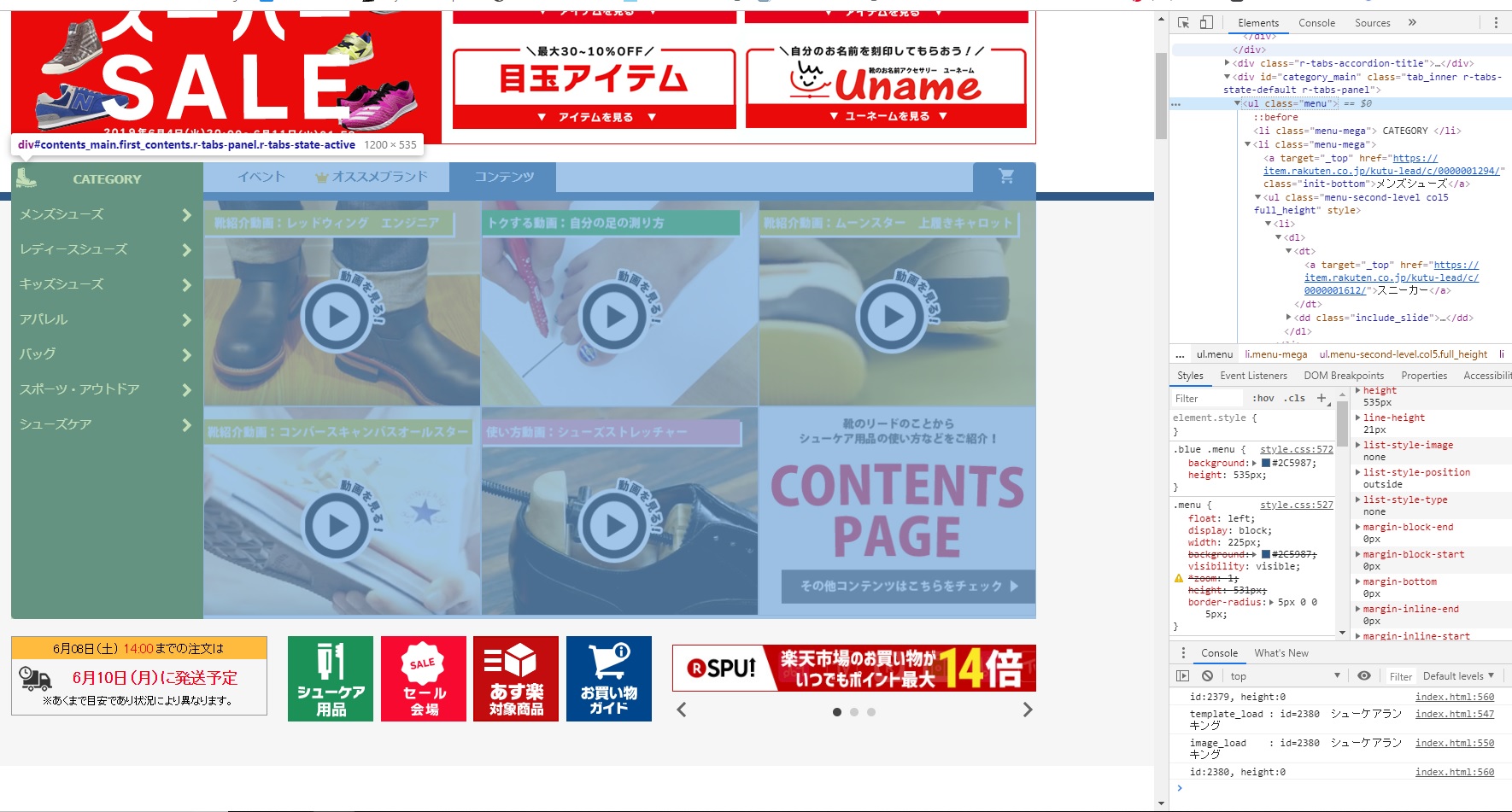The width and height of the screenshot is (1512, 812).
Task: Open the console live expression eye icon
Action: 1364,676
